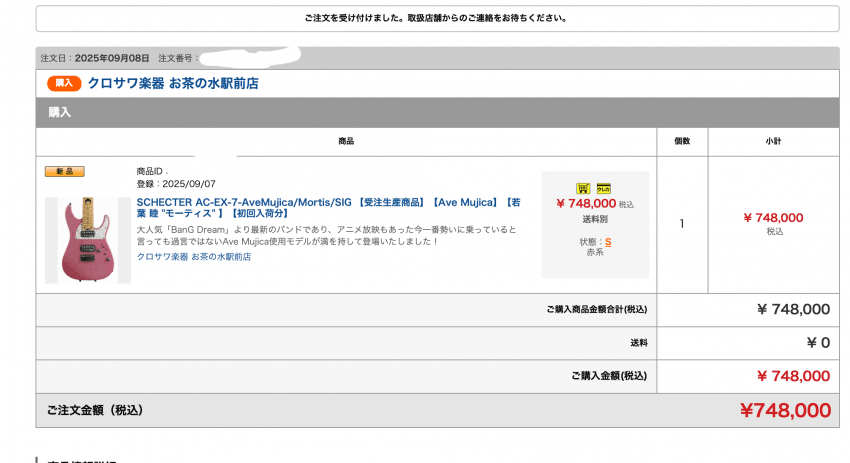Select the registration date 2025/09/07 text
Image resolution: width=850 pixels, height=463 pixels.
pyautogui.click(x=189, y=184)
